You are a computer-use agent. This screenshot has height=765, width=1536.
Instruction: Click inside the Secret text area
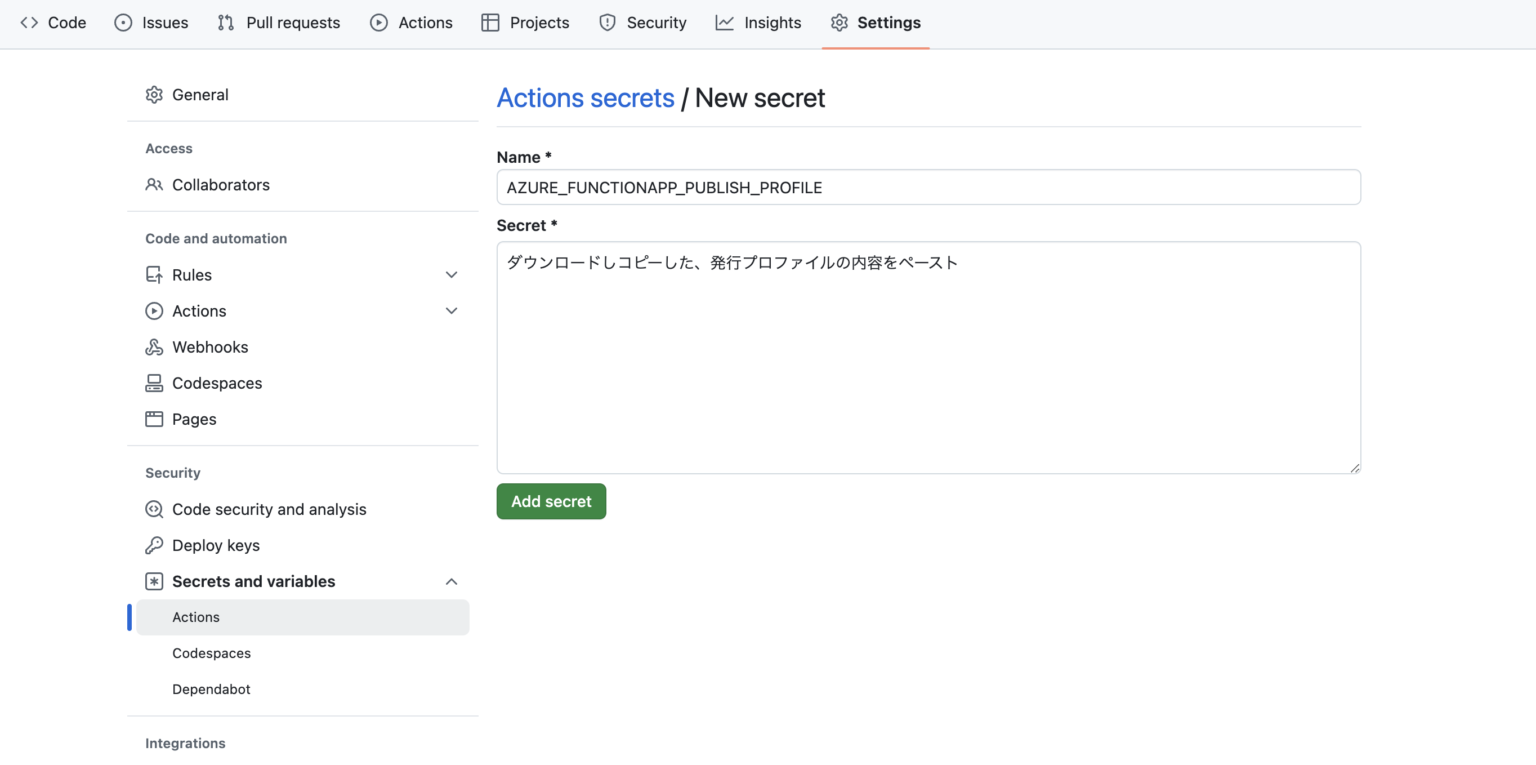(x=928, y=357)
